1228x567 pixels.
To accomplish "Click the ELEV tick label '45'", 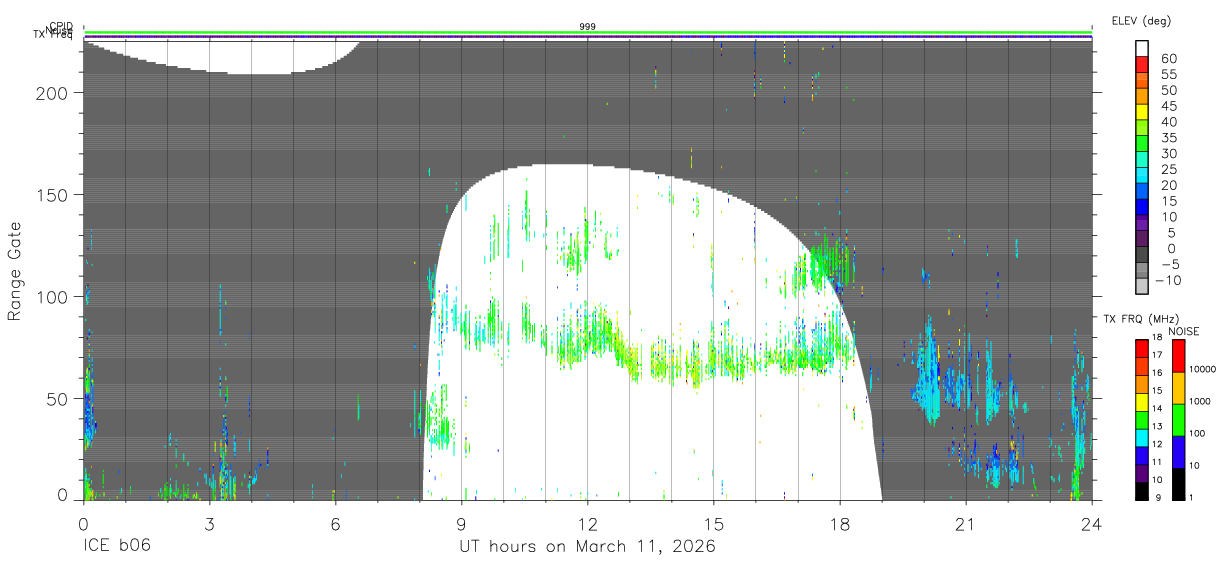I will [x=1169, y=106].
